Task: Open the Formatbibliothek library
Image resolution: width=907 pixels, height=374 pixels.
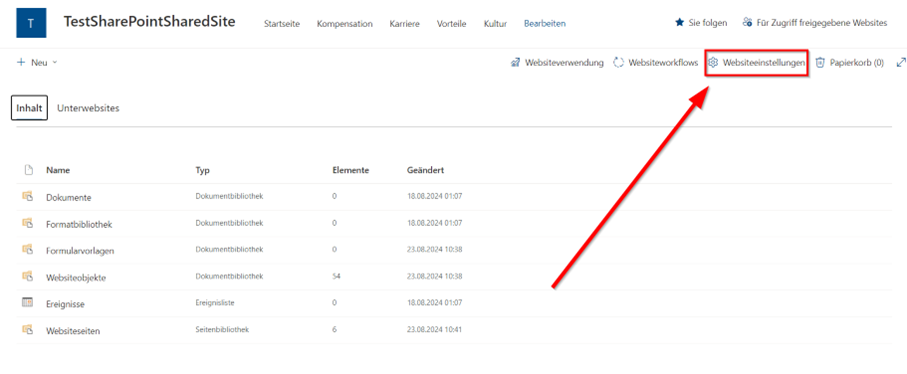Action: 79,224
